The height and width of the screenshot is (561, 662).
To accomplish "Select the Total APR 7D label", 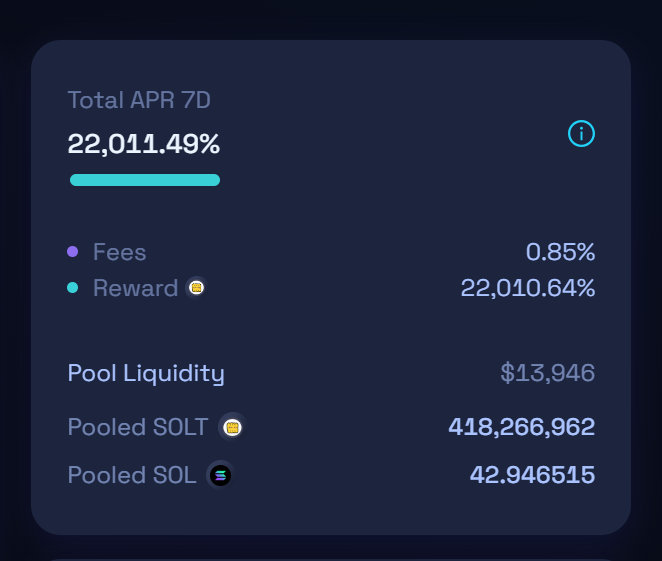I will (139, 100).
